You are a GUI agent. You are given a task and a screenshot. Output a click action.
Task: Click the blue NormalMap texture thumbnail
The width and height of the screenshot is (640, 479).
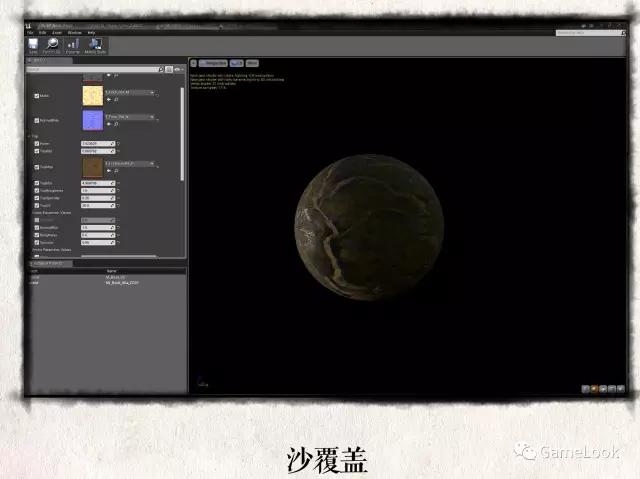[93, 120]
